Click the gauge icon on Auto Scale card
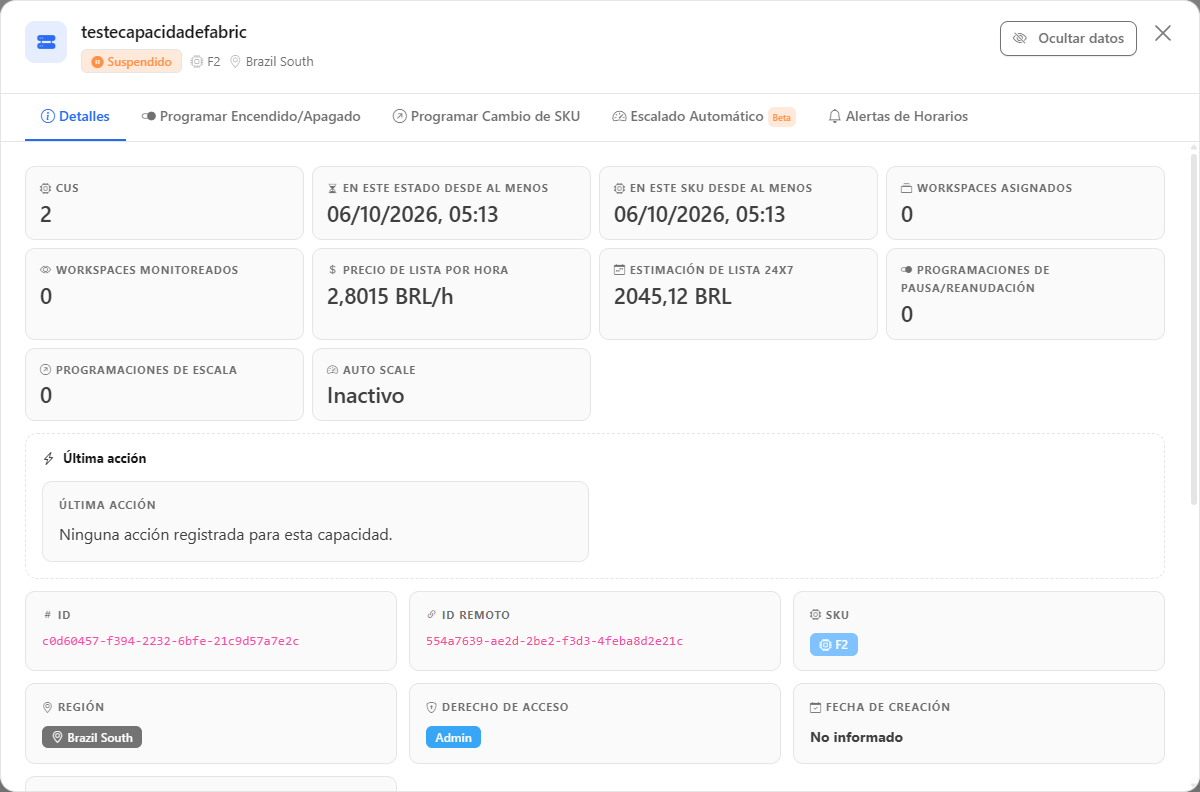1200x792 pixels. click(333, 370)
